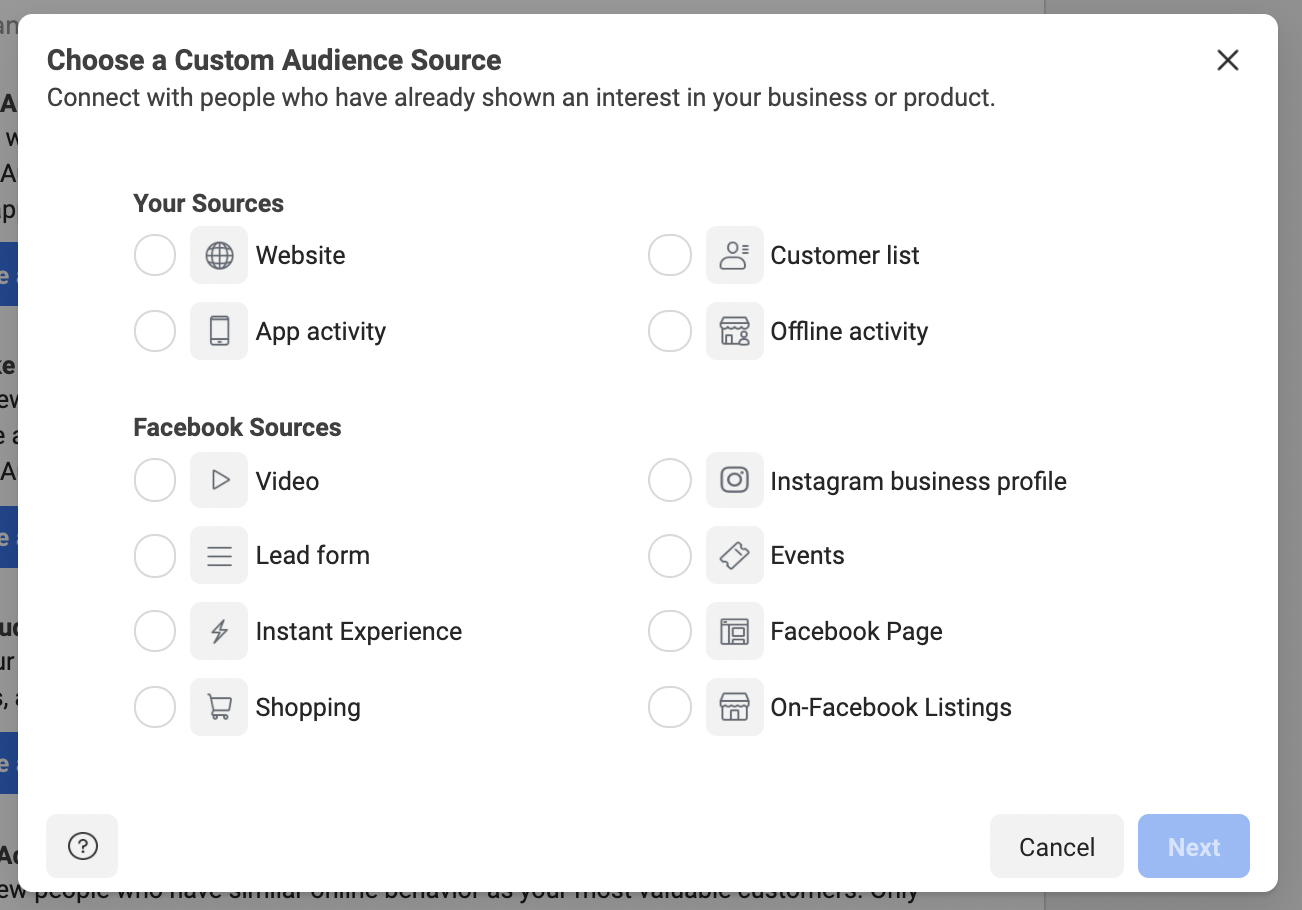Close the Custom Audience Source dialog

click(x=1228, y=60)
